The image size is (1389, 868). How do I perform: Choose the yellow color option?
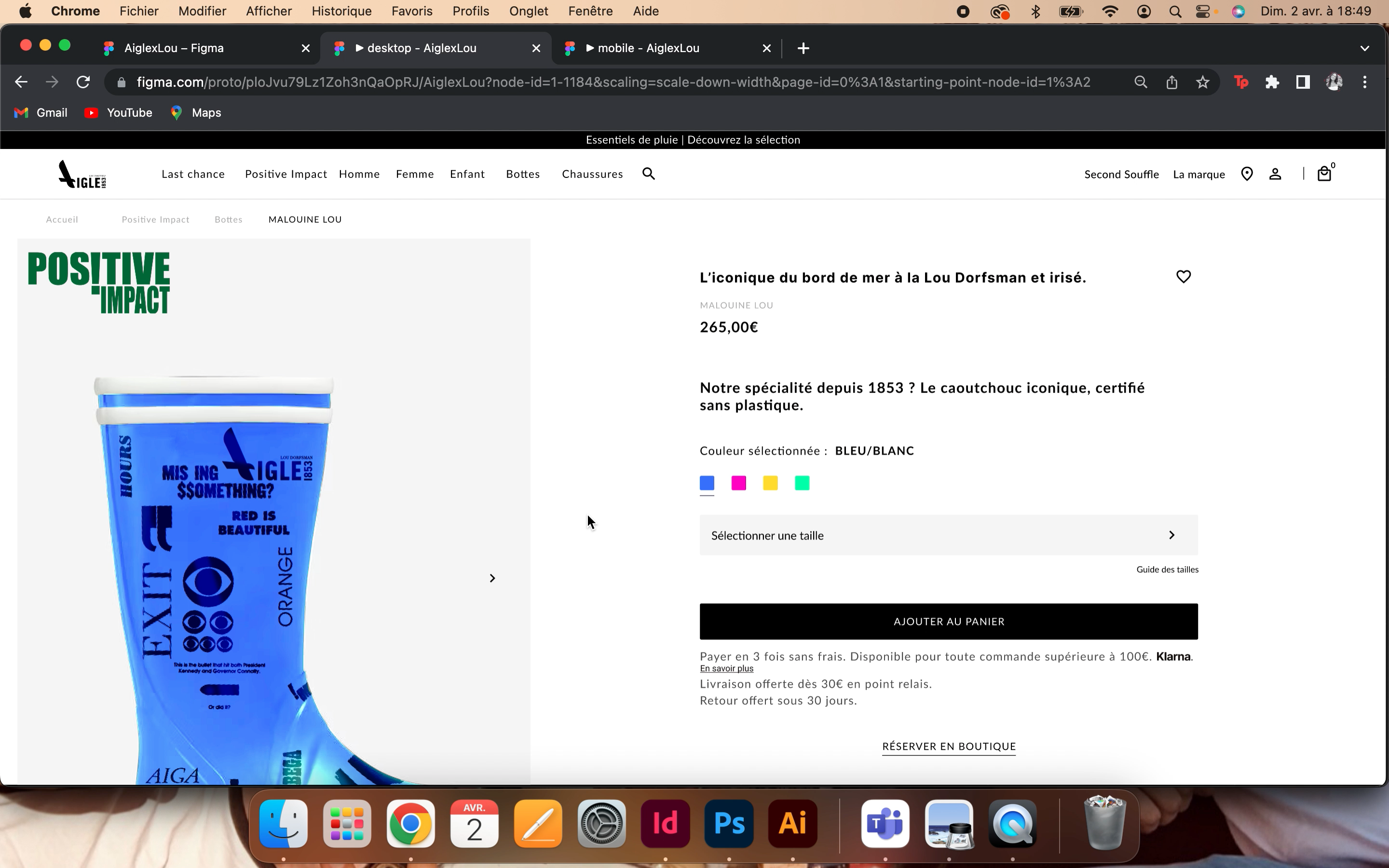click(770, 483)
